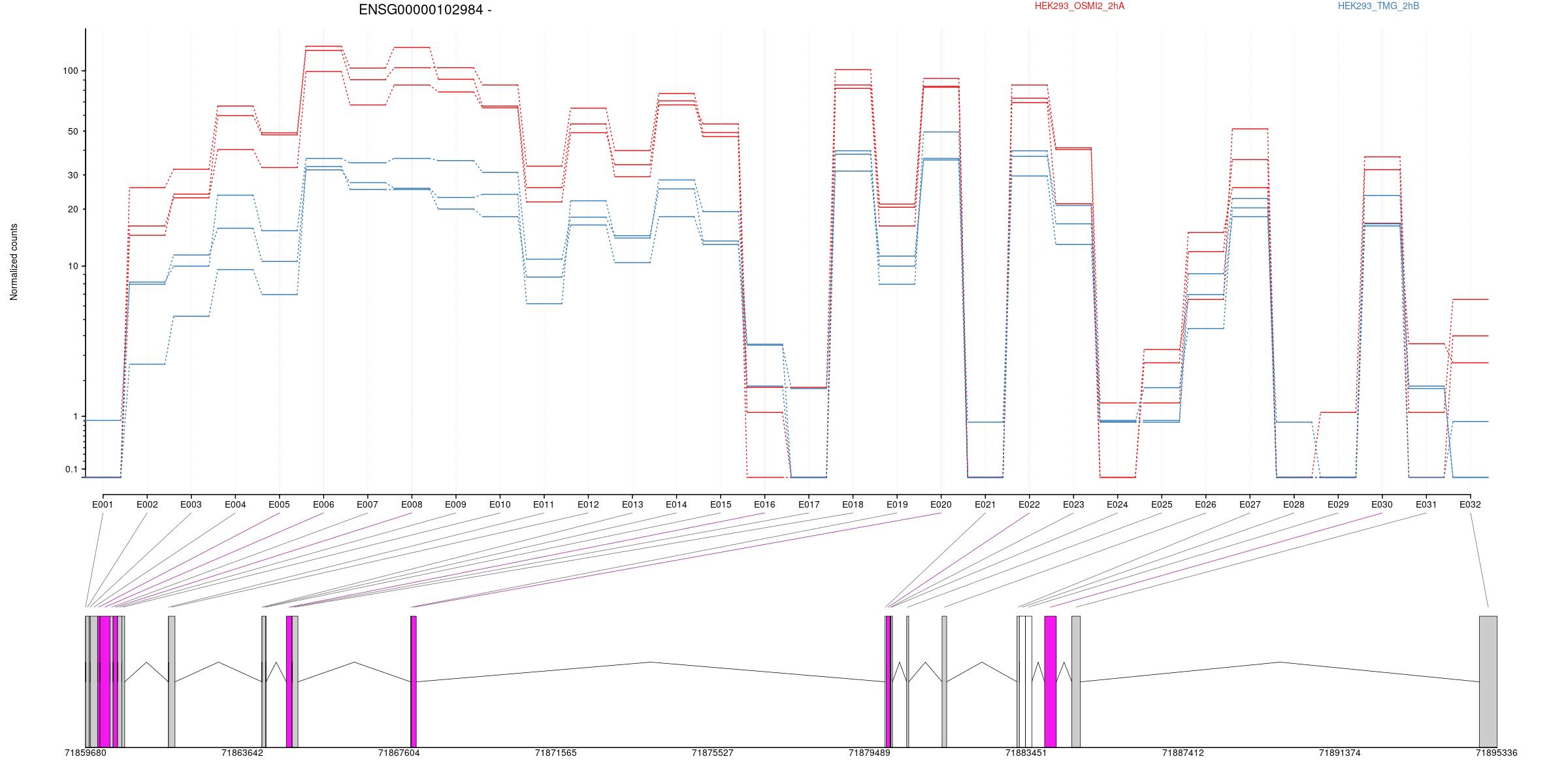Viewport: 1568px width, 784px height.
Task: Click exon label E029
Action: pos(1338,504)
